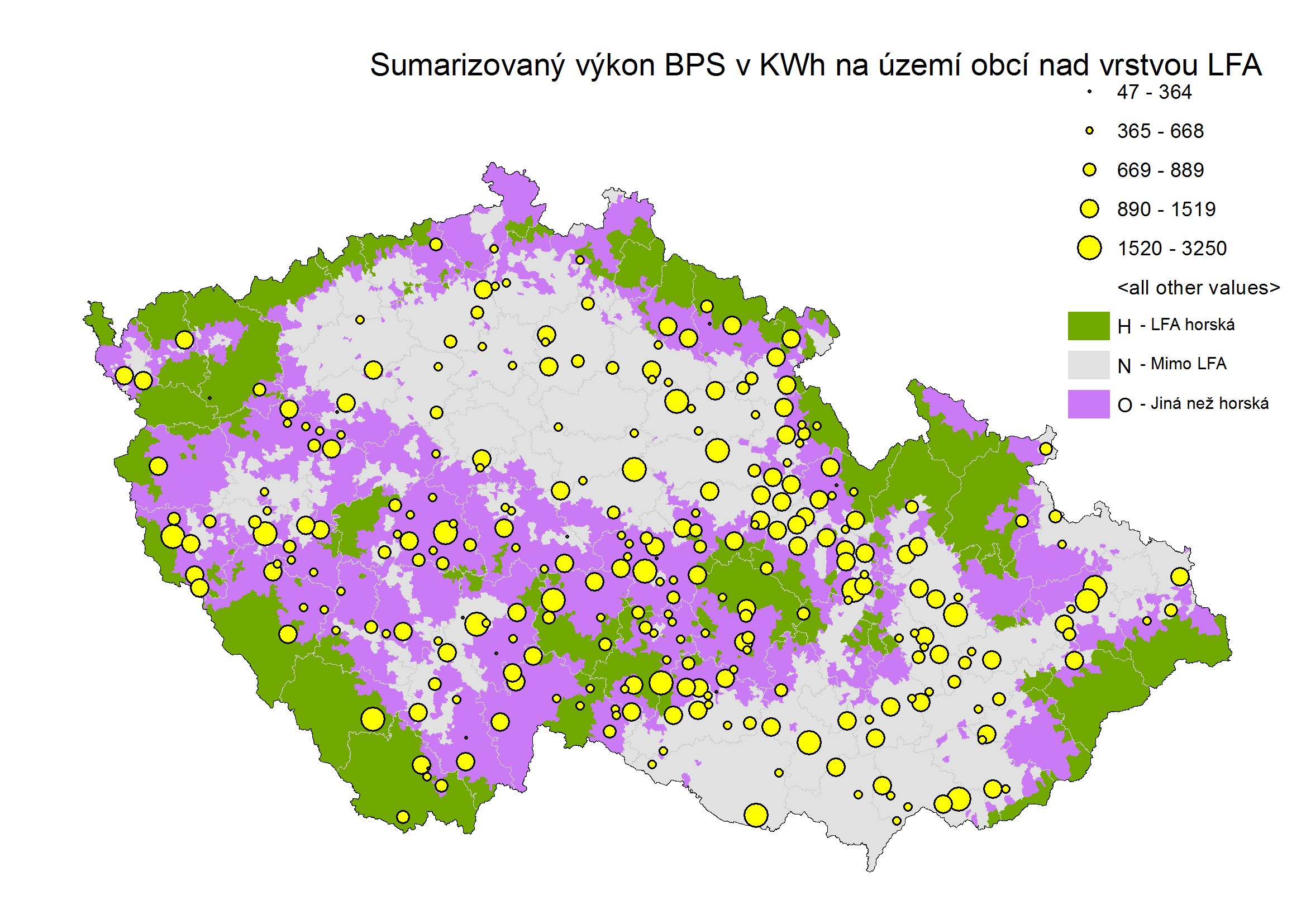The image size is (1306, 924).
Task: Click the yellow circle symbol beside '669 - 889'
Action: click(1089, 170)
